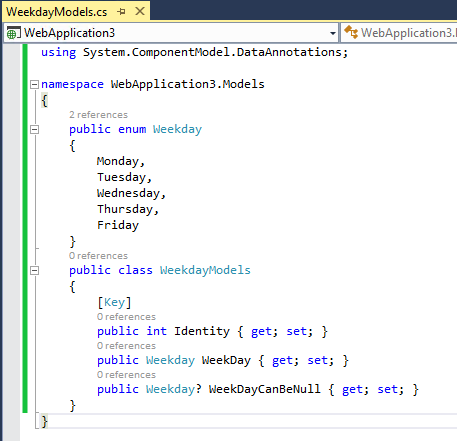
Task: Click the 'using' keyword
Action: click(59, 52)
